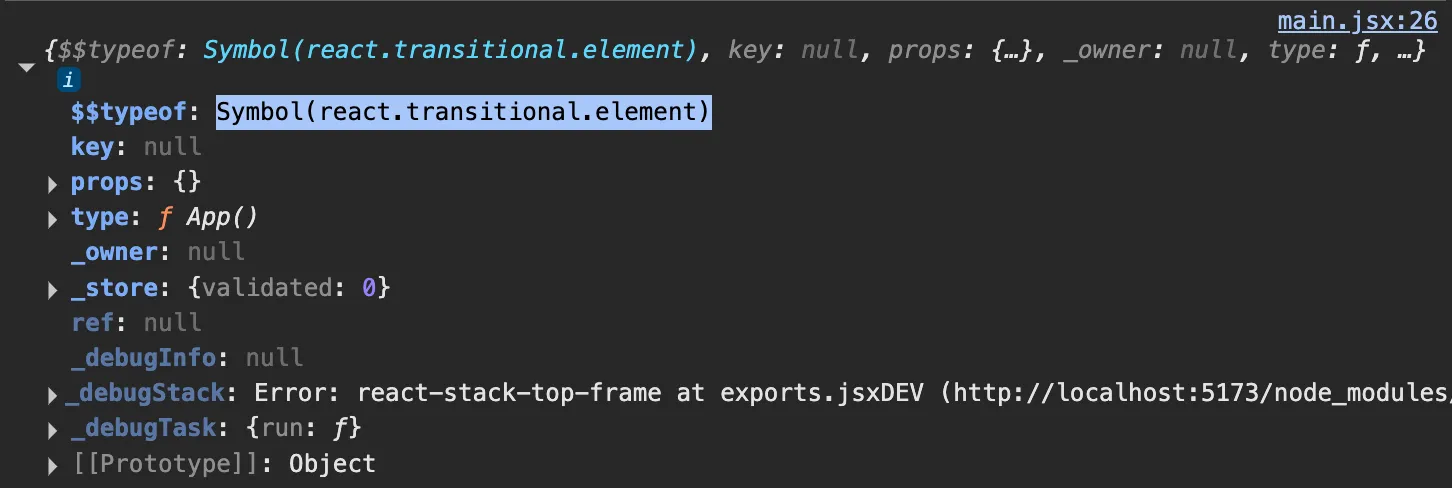Expand the props property arrow
1452x488 pixels.
pos(53,184)
